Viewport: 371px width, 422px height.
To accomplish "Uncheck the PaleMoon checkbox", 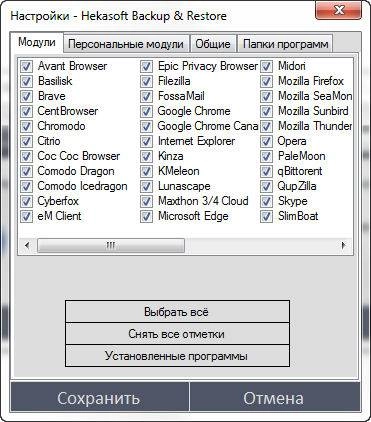I will point(266,156).
